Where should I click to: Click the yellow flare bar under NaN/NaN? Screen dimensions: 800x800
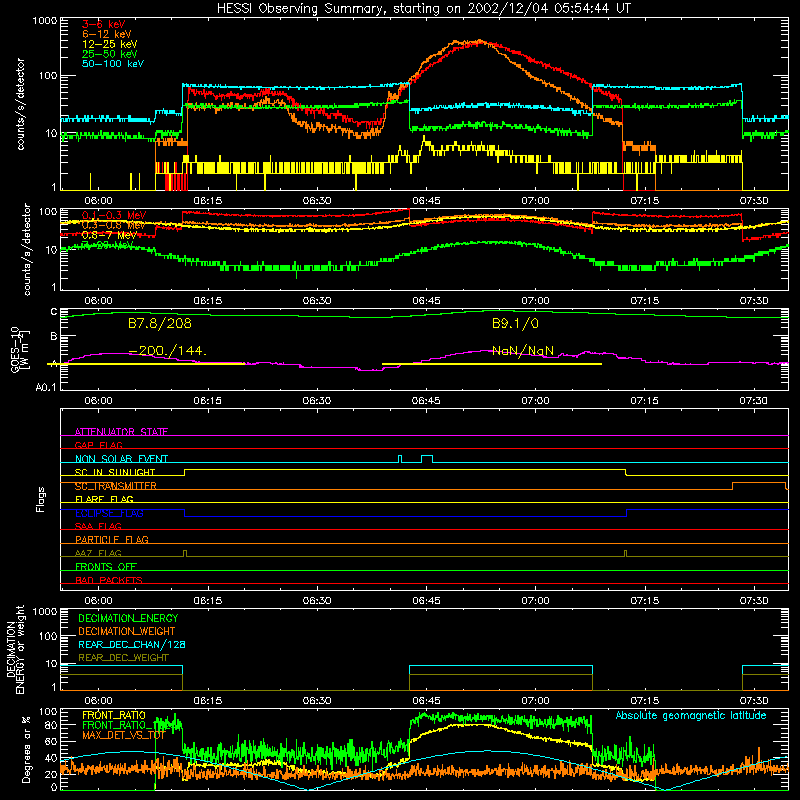tap(492, 364)
